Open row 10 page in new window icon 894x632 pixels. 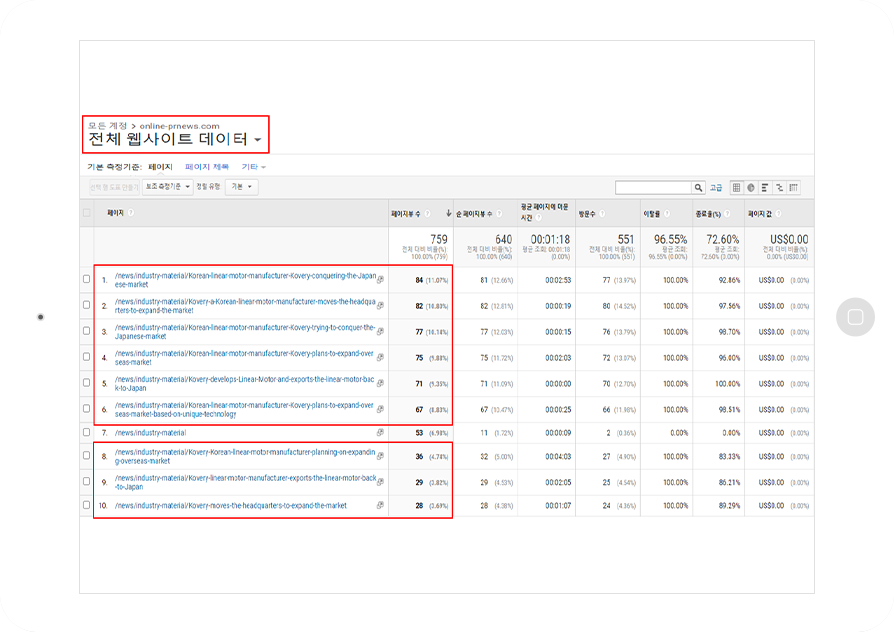380,505
